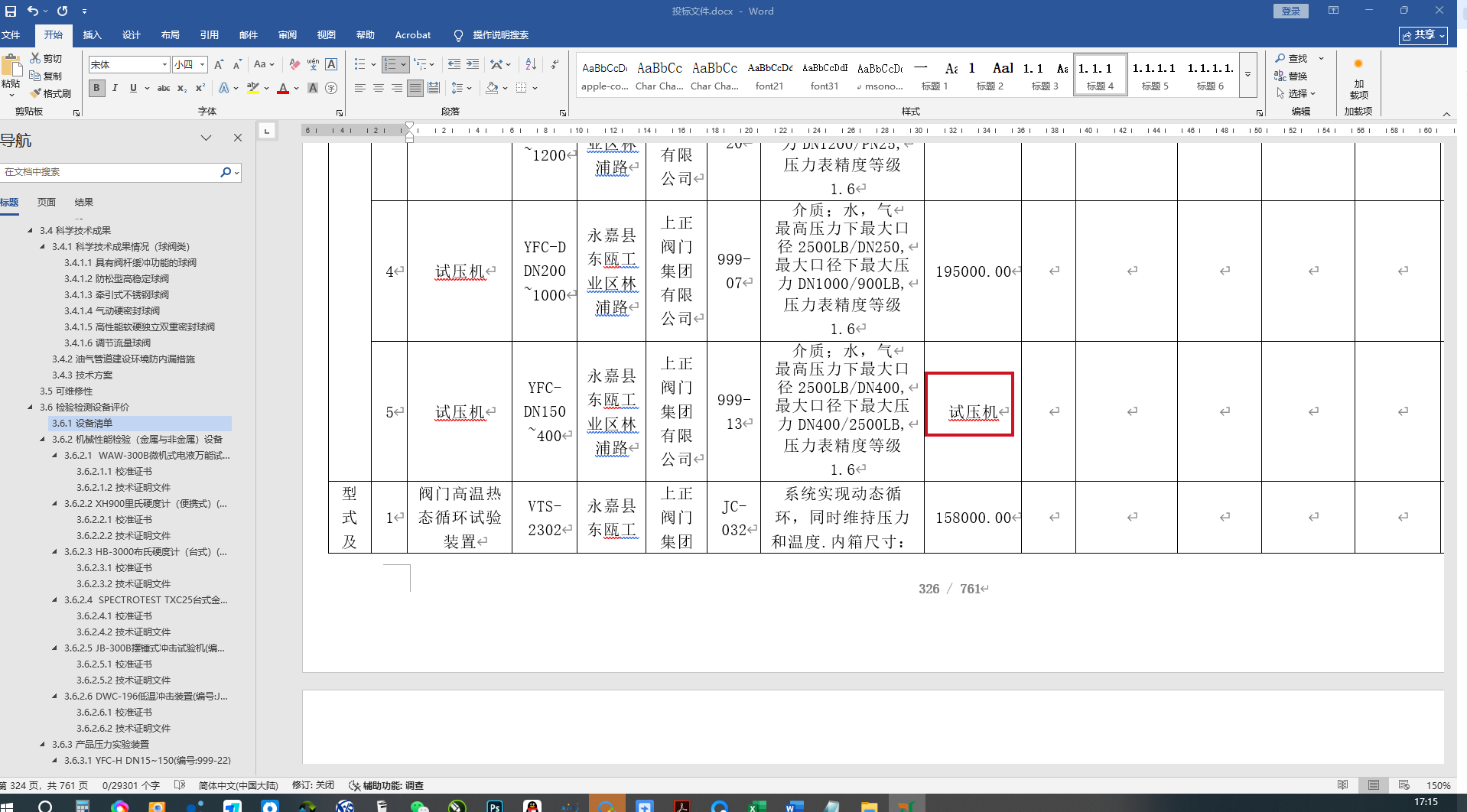The width and height of the screenshot is (1467, 812).
Task: Switch navigation pane to 结果 tab
Action: 84,203
